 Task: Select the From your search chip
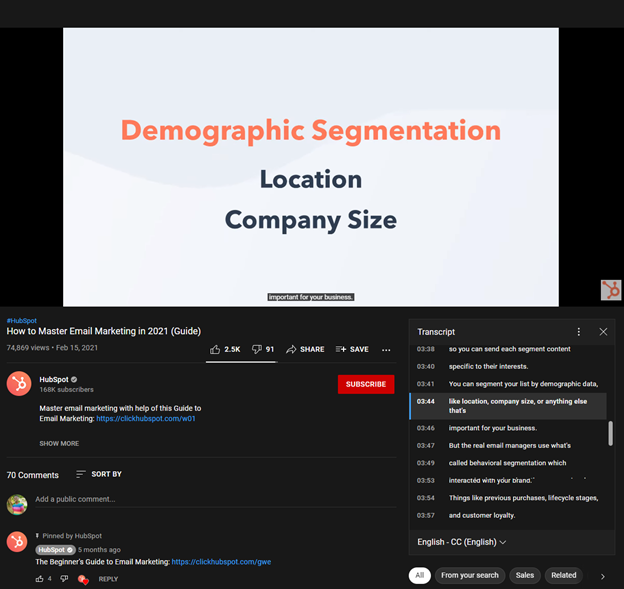[470, 575]
